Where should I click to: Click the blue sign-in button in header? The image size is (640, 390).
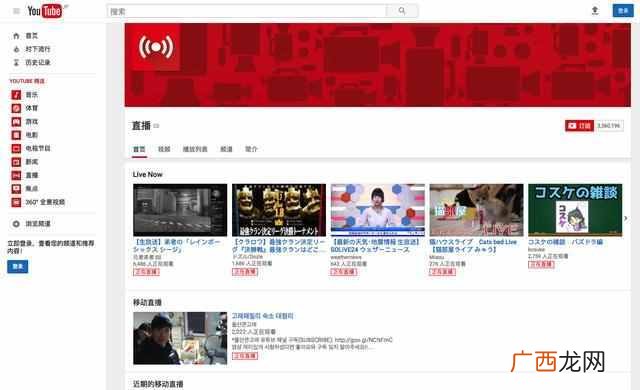click(x=623, y=11)
